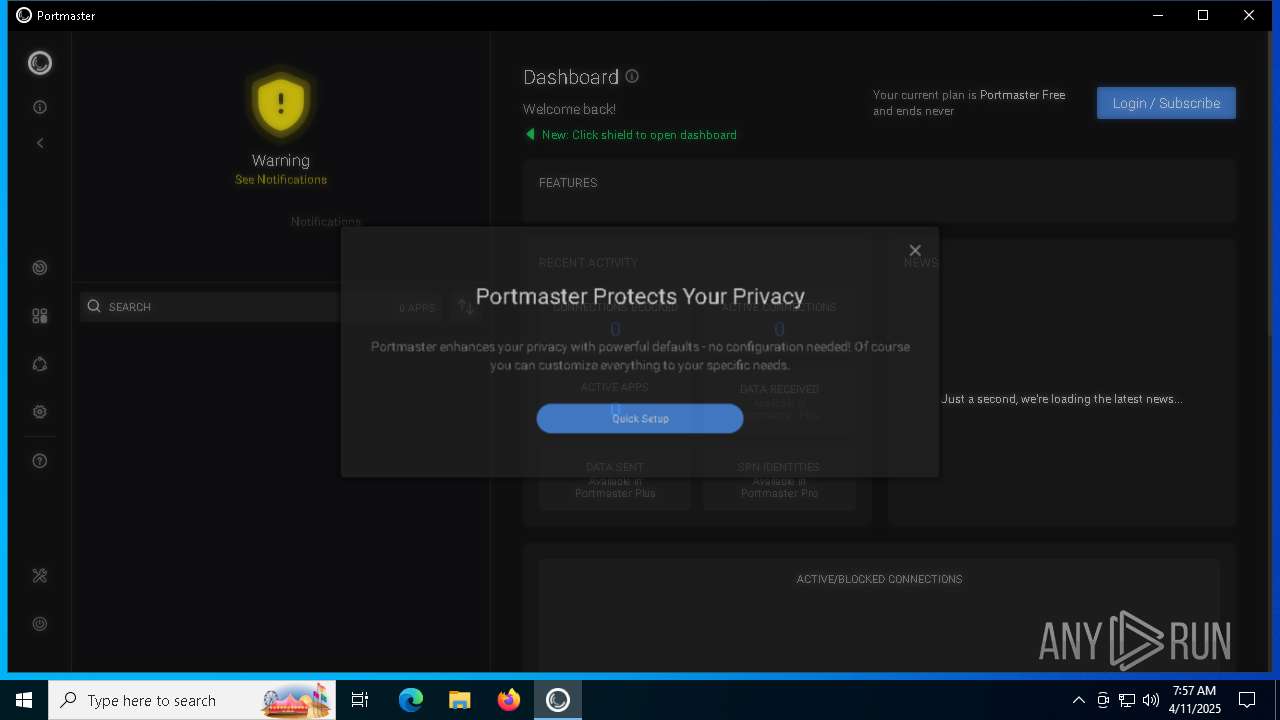
Task: Click the power icon at the sidebar bottom
Action: click(40, 624)
